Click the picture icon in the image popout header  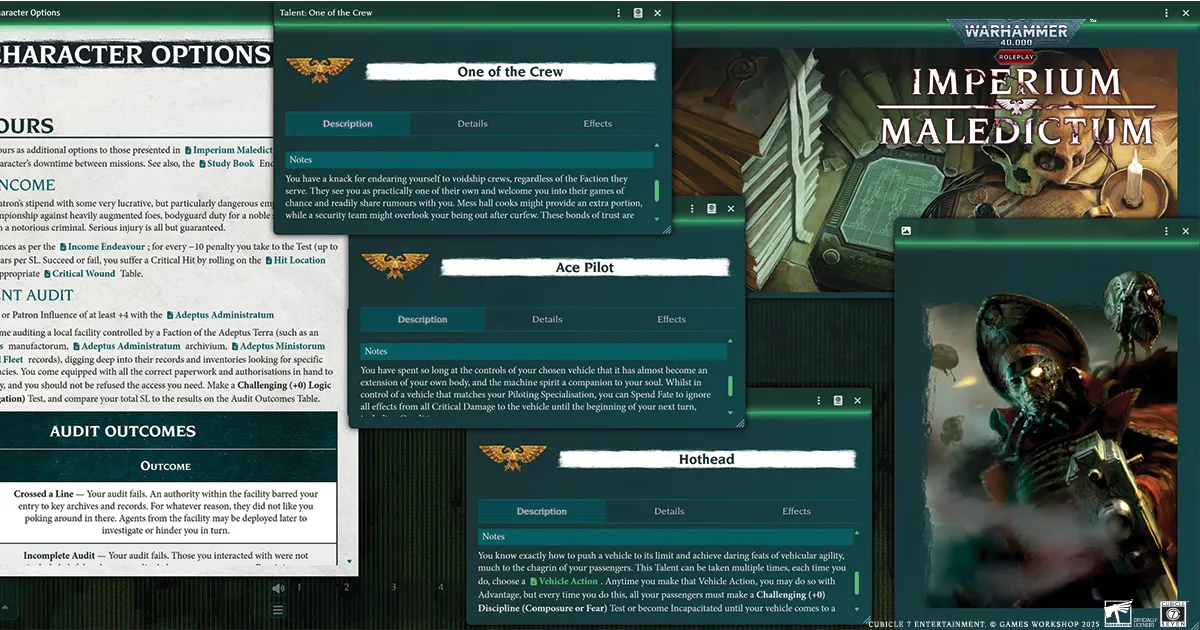(906, 231)
